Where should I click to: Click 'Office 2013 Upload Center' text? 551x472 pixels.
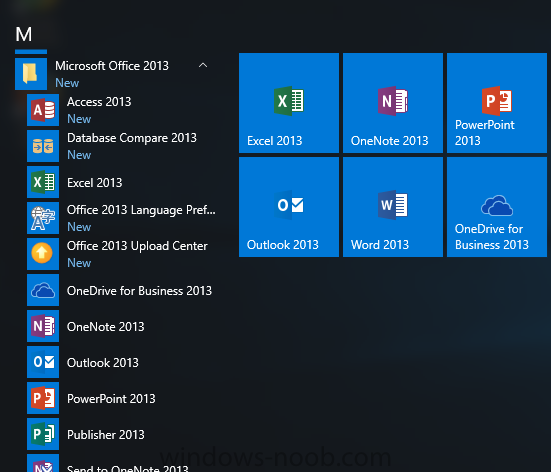137,246
